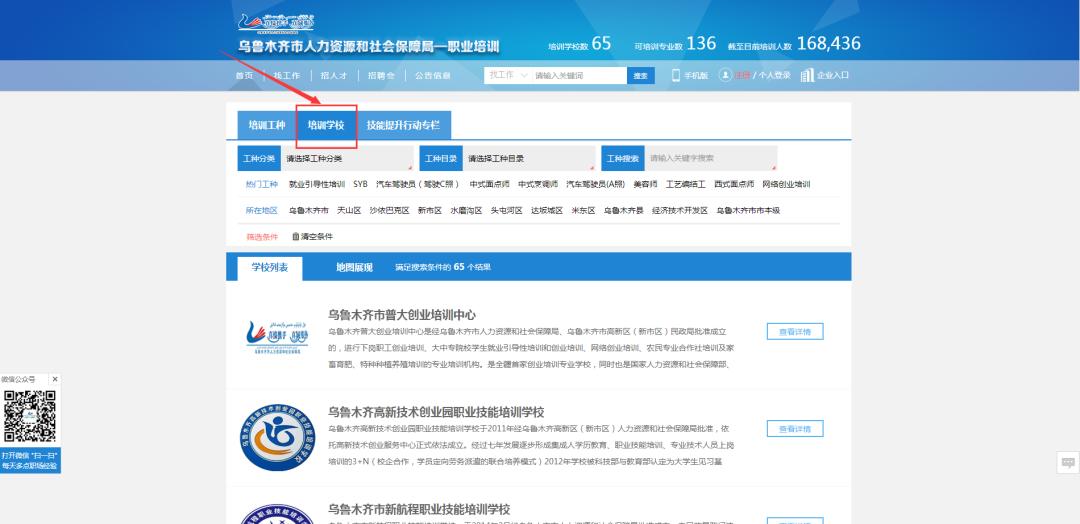
Task: Focus the 工种搜索 keyword input
Action: pyautogui.click(x=711, y=158)
